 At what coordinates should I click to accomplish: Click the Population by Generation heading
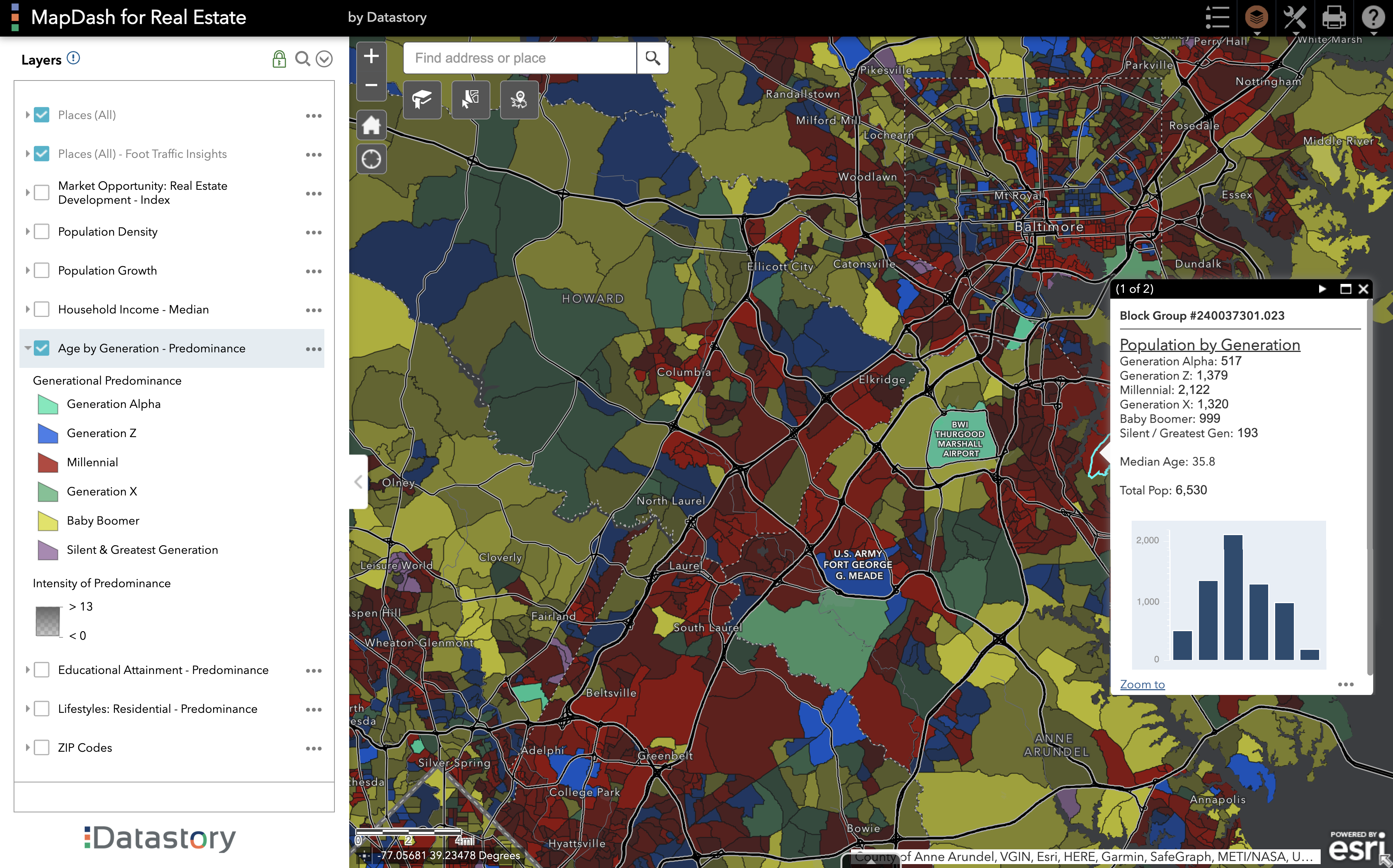pos(1210,345)
